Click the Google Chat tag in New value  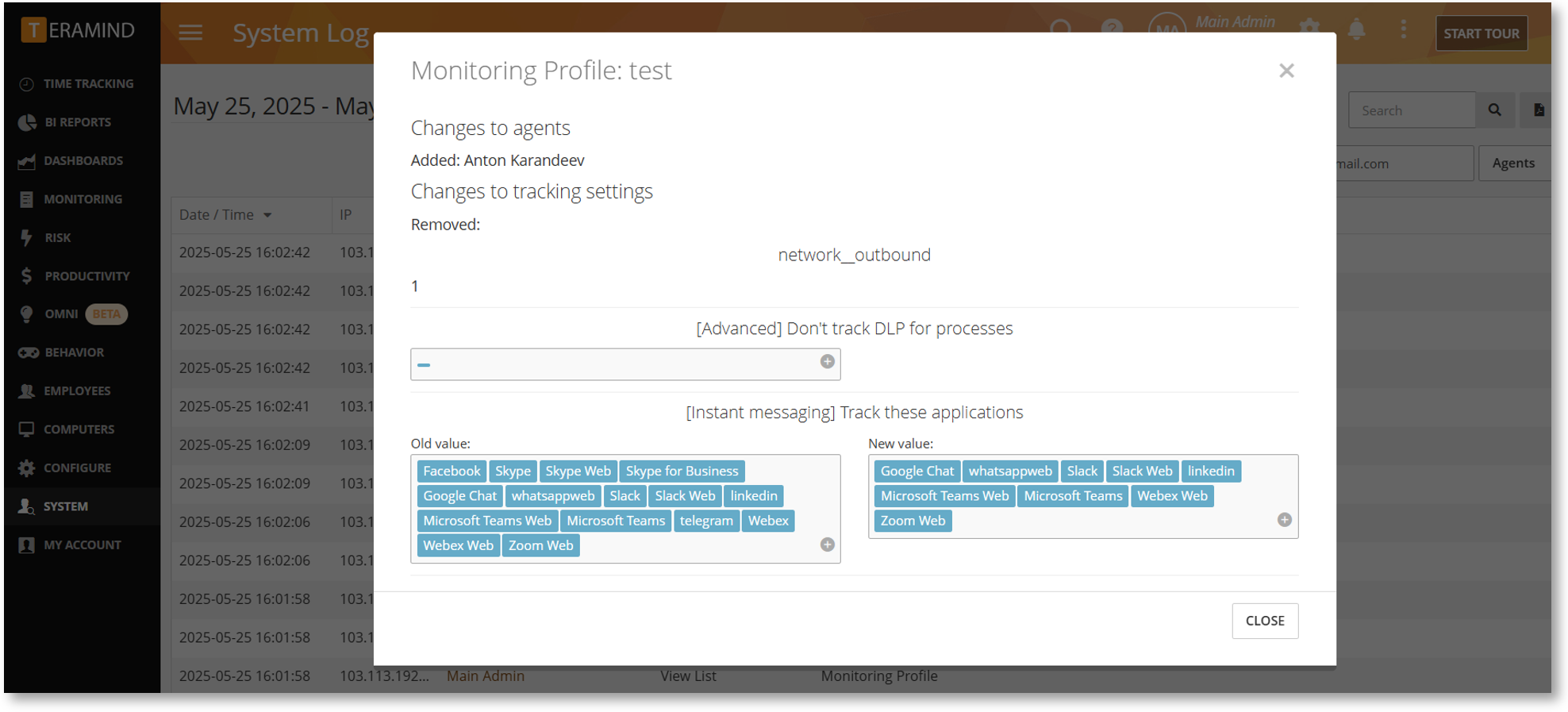917,471
